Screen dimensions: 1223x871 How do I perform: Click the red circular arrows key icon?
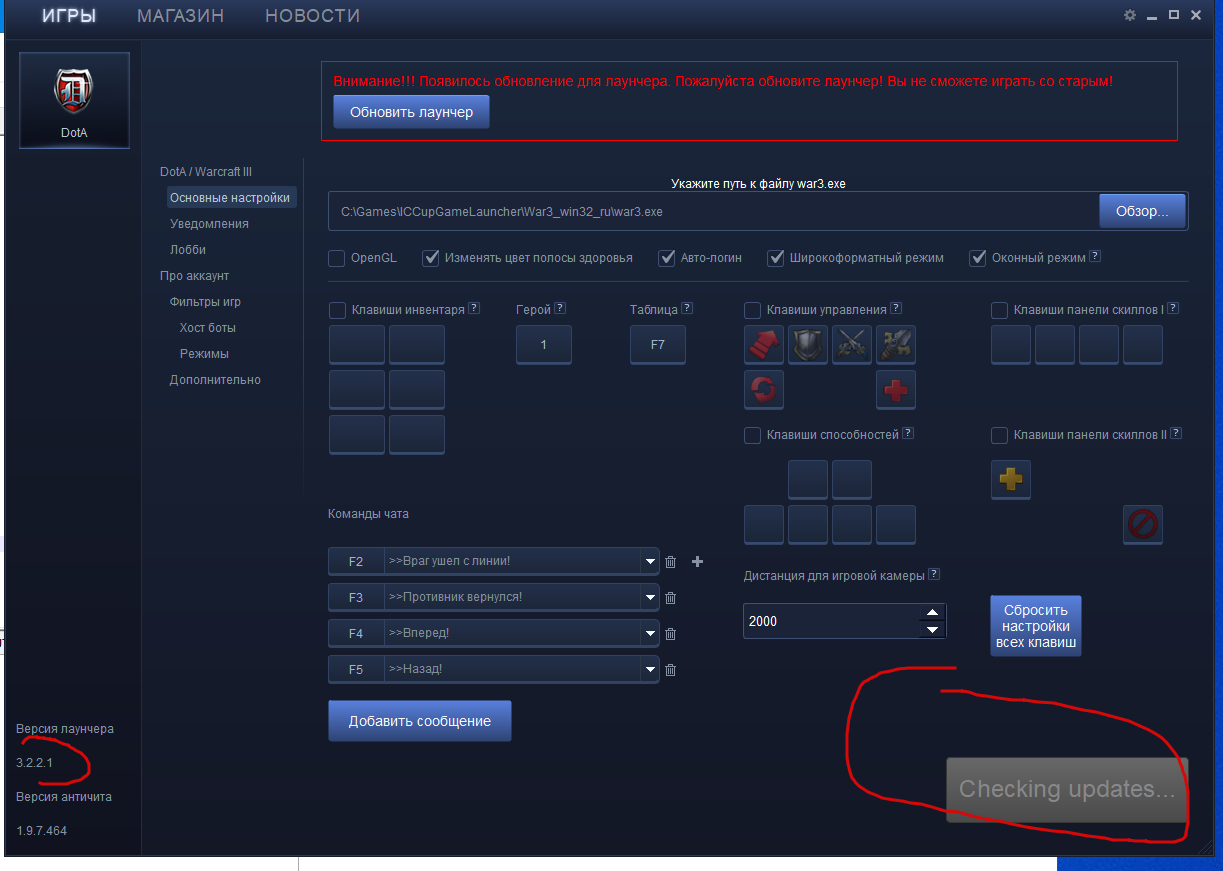coord(764,389)
